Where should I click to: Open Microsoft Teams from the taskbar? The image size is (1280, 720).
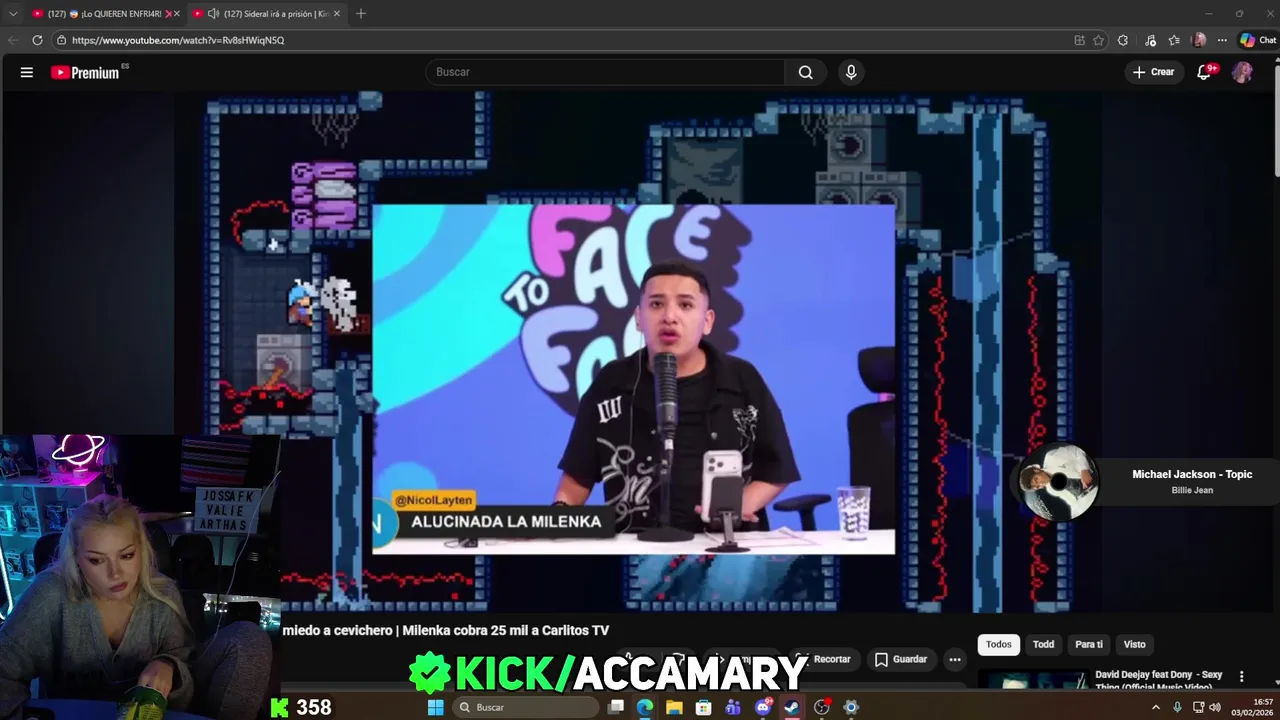[x=733, y=707]
